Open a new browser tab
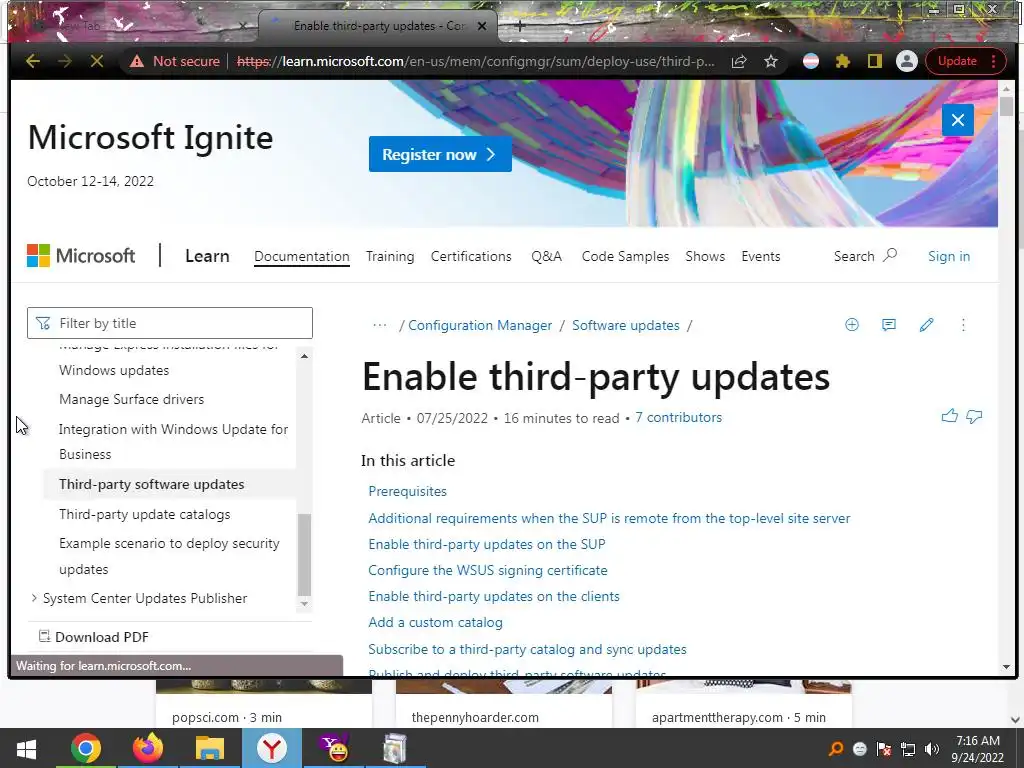Image resolution: width=1024 pixels, height=768 pixels. [x=520, y=26]
